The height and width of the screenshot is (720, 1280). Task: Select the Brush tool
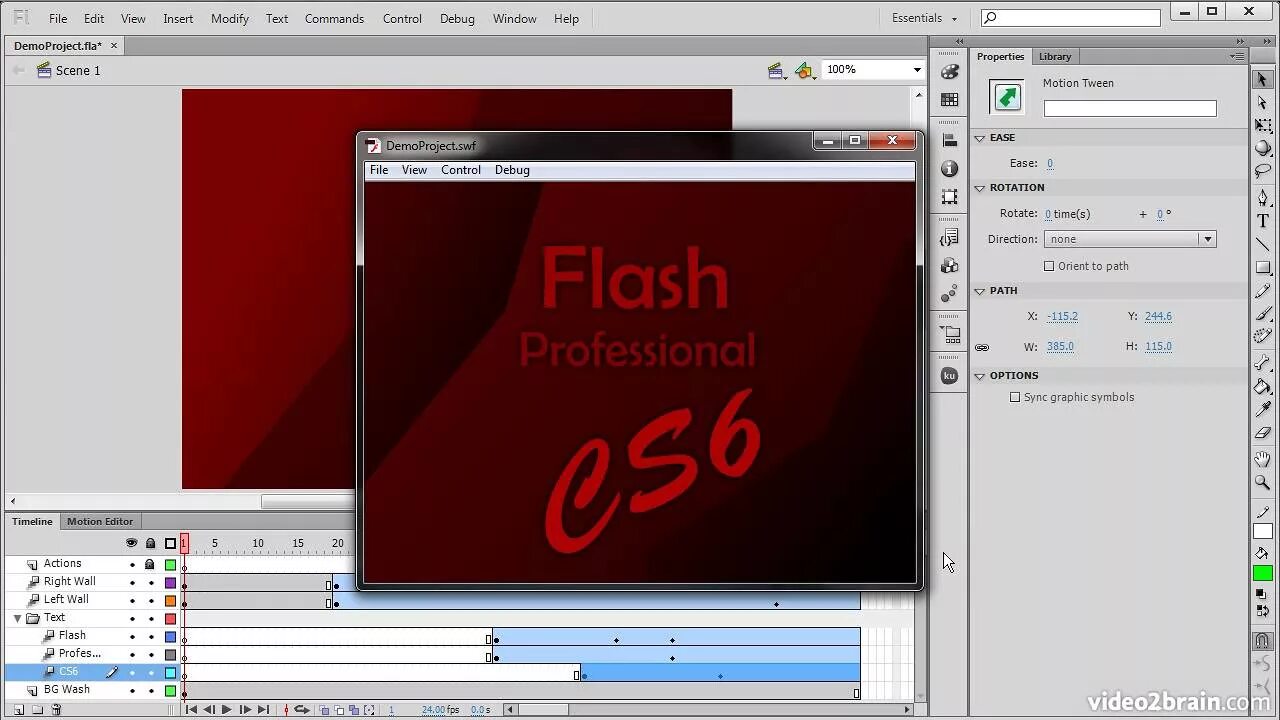coord(1262,314)
